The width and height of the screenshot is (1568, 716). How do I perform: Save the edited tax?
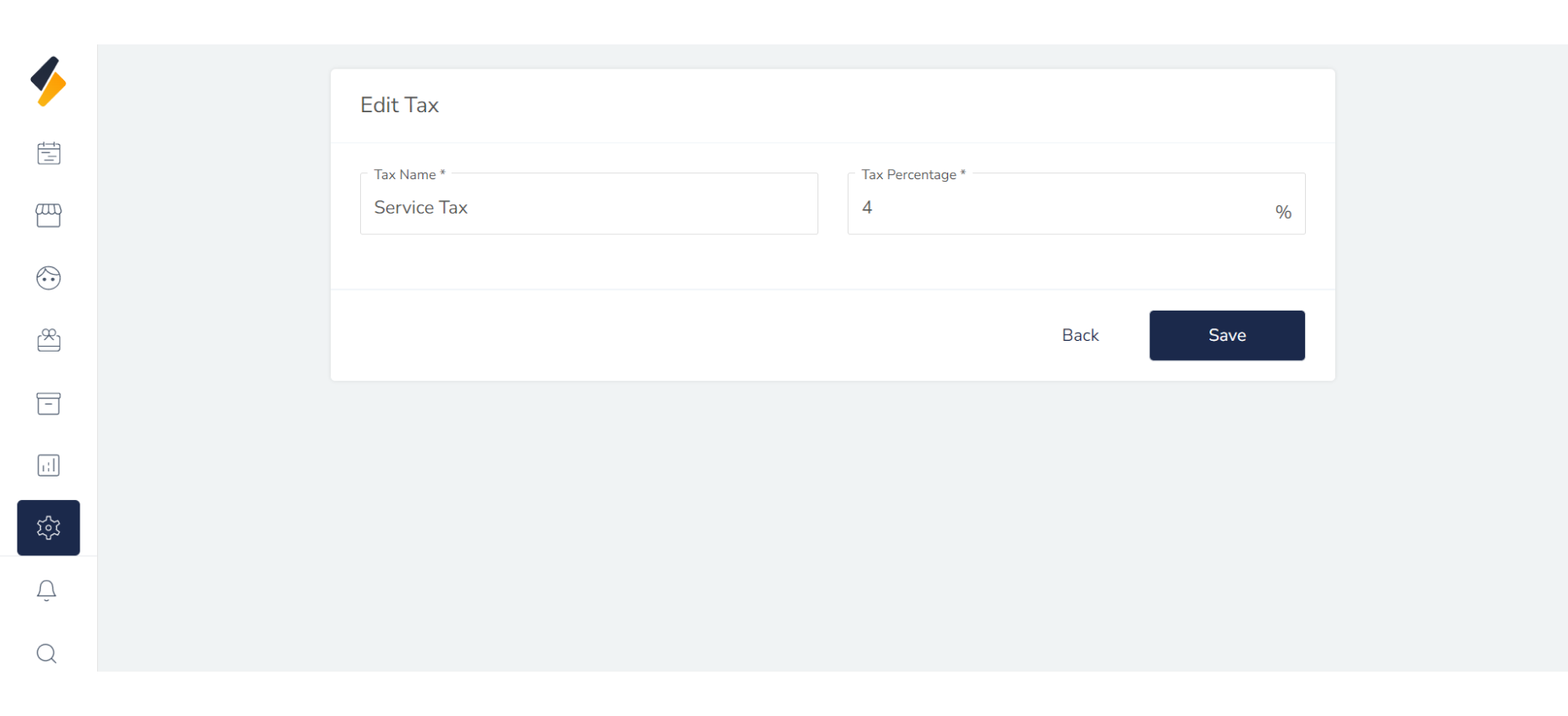pos(1226,336)
